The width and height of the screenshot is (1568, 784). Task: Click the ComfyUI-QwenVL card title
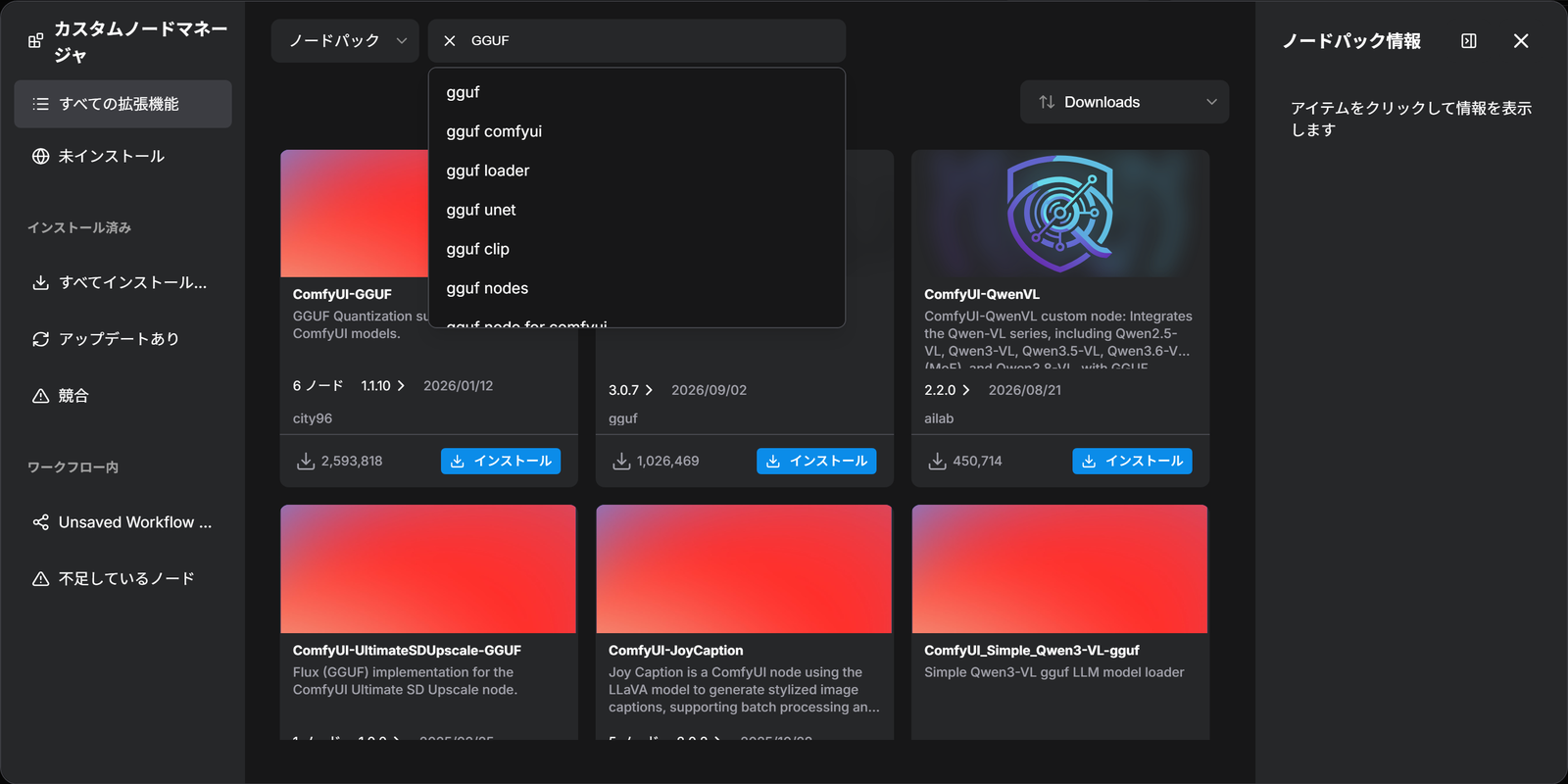[x=982, y=294]
